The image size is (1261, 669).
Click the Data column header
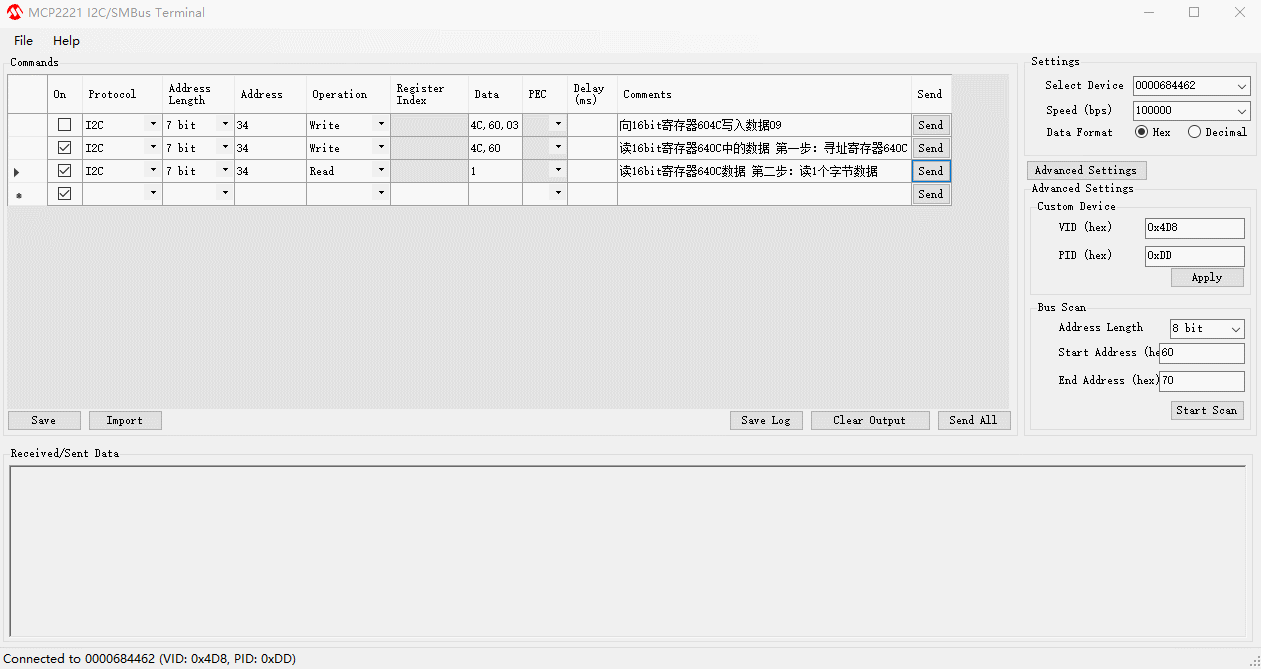click(495, 94)
